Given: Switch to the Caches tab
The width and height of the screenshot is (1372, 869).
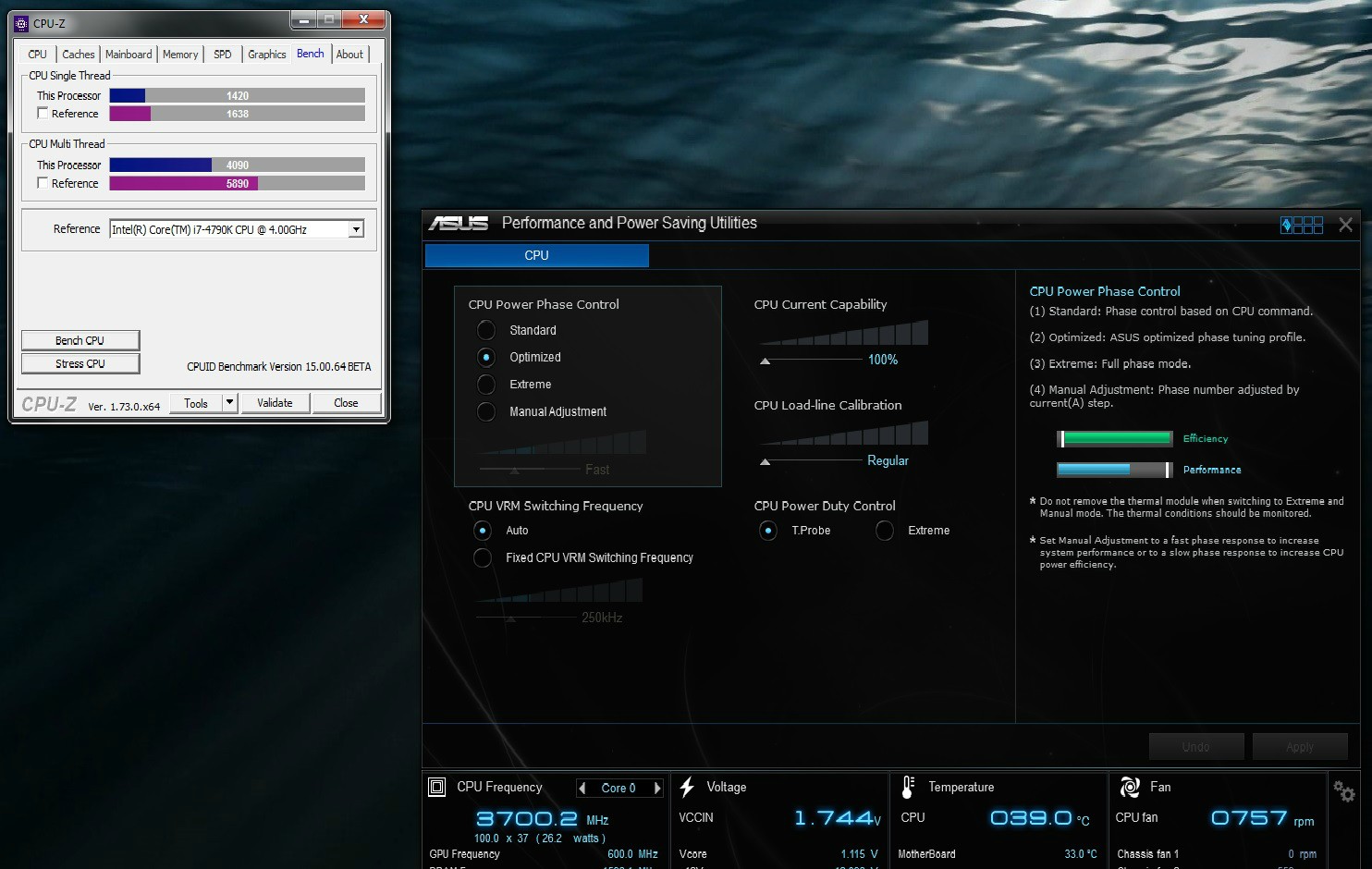Looking at the screenshot, I should (x=79, y=55).
